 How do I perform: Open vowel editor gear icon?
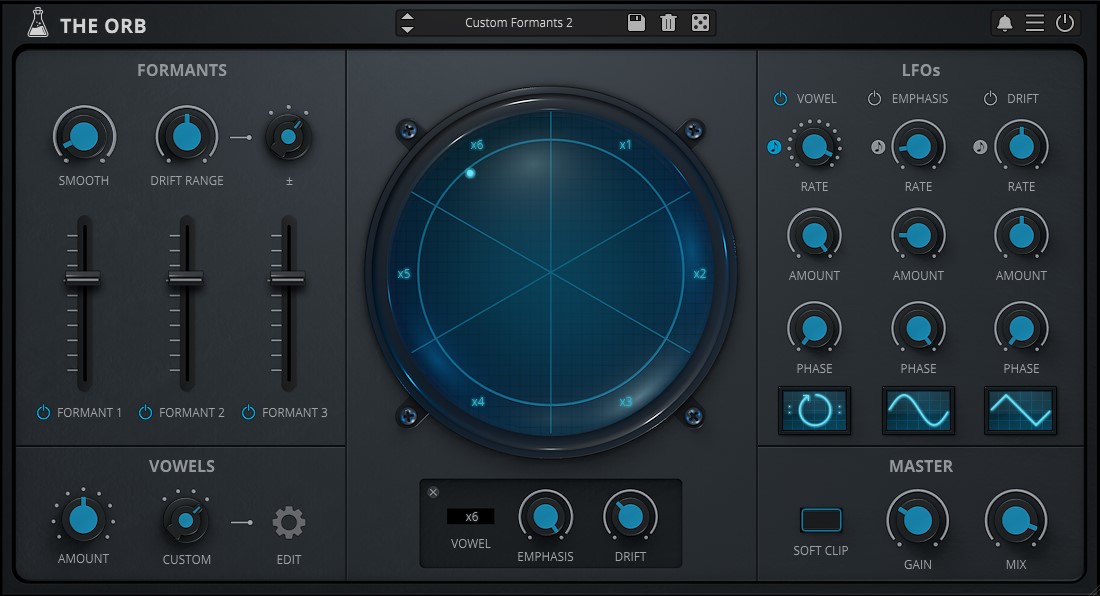(289, 522)
